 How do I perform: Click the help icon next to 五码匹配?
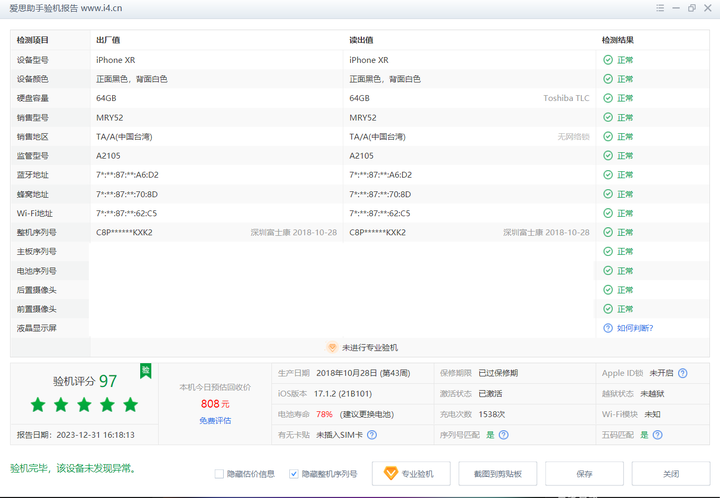click(658, 435)
